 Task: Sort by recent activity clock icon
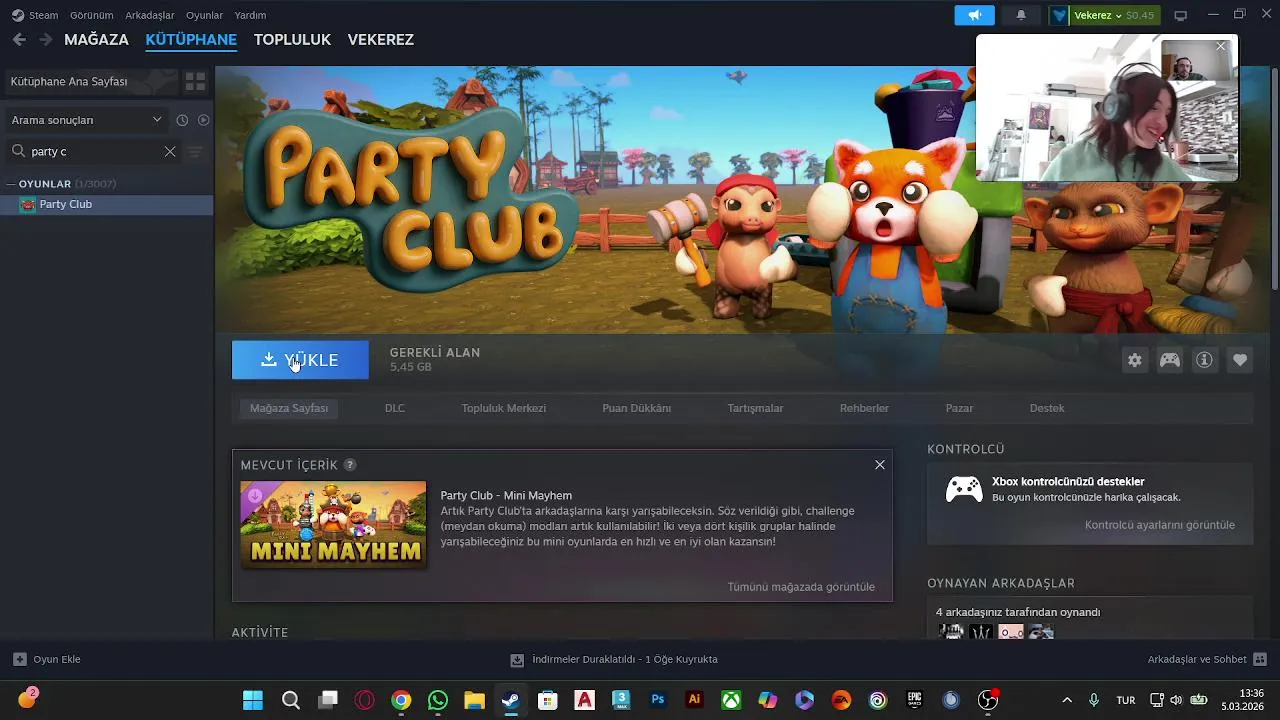pos(182,120)
